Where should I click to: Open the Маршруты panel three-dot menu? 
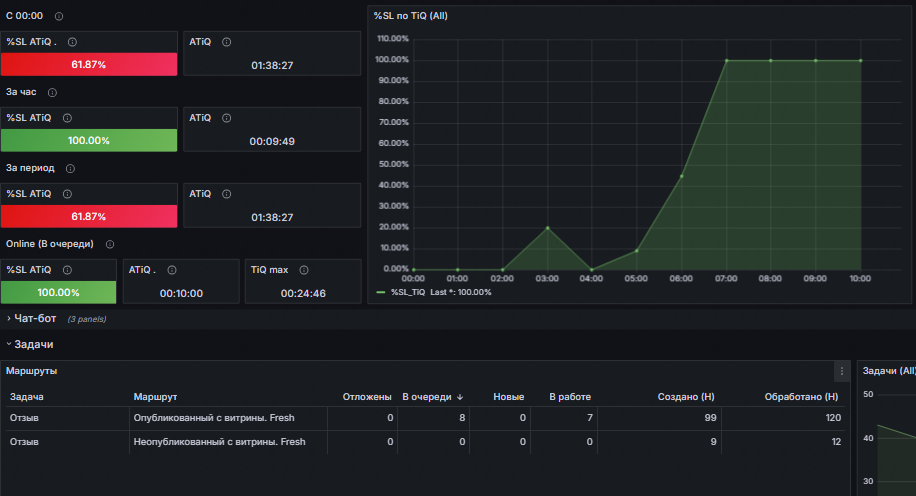[842, 371]
